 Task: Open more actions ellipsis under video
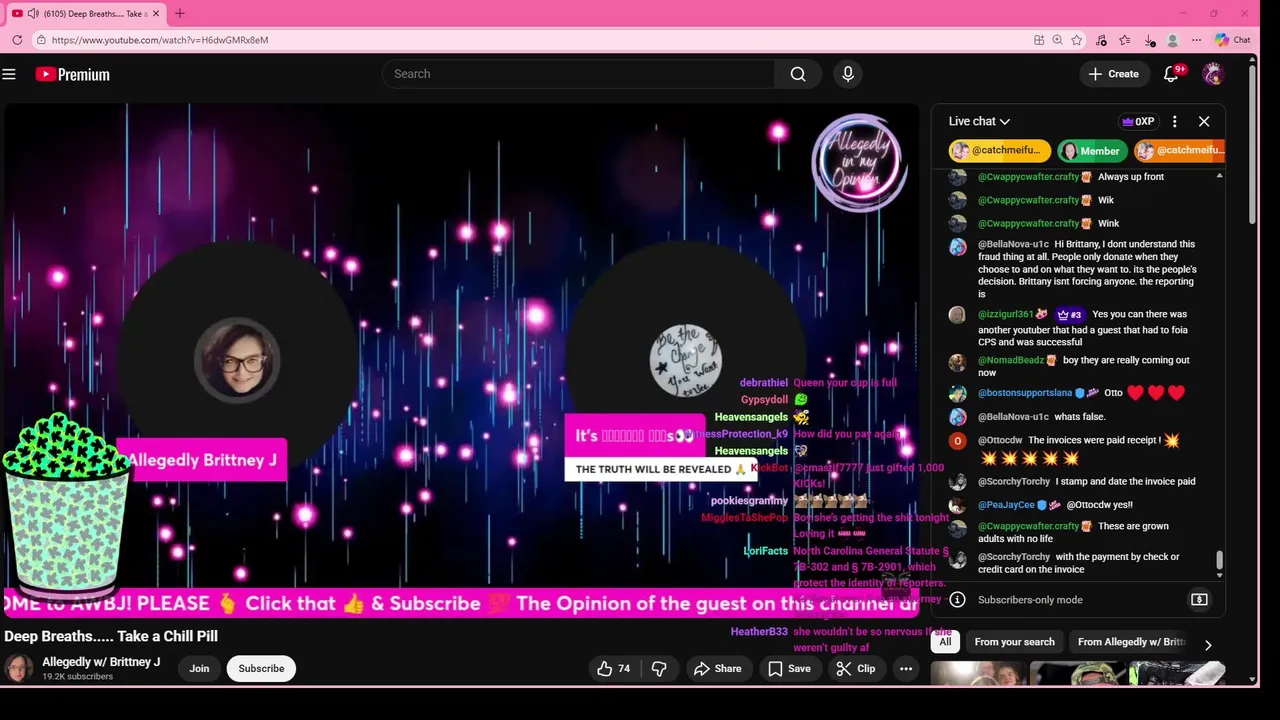pyautogui.click(x=905, y=669)
